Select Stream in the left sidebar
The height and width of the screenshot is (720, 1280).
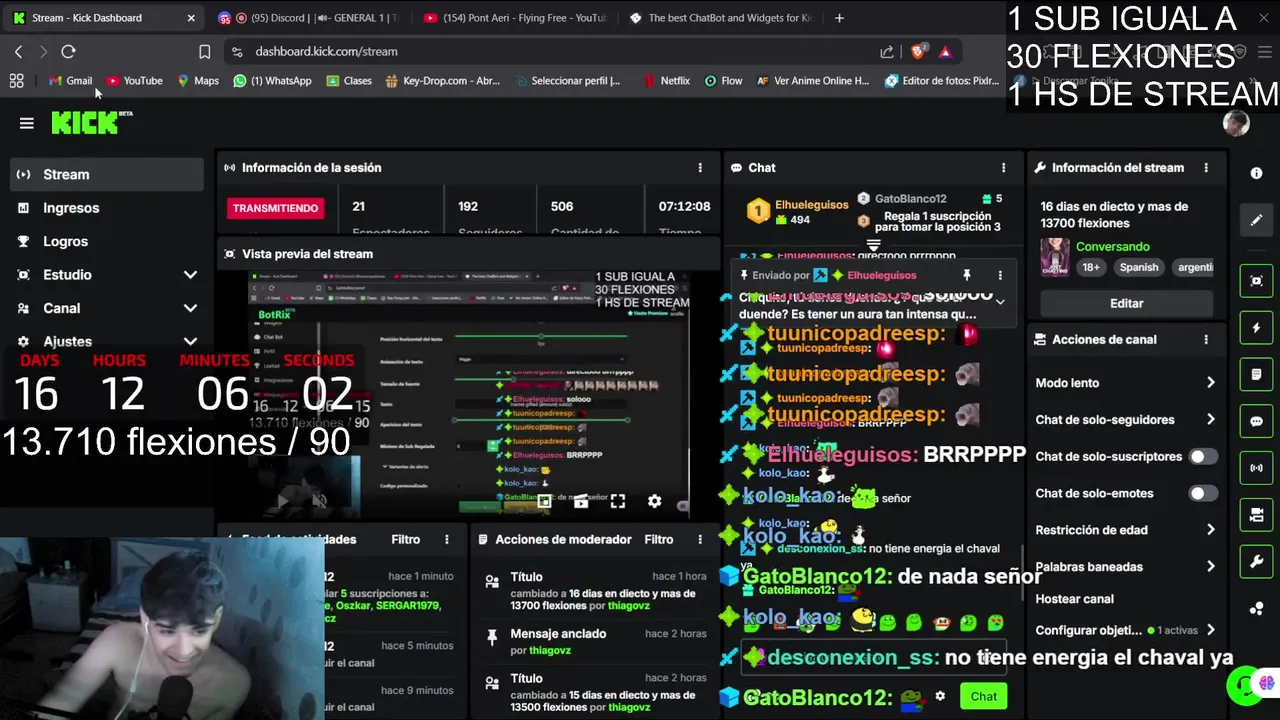click(106, 175)
